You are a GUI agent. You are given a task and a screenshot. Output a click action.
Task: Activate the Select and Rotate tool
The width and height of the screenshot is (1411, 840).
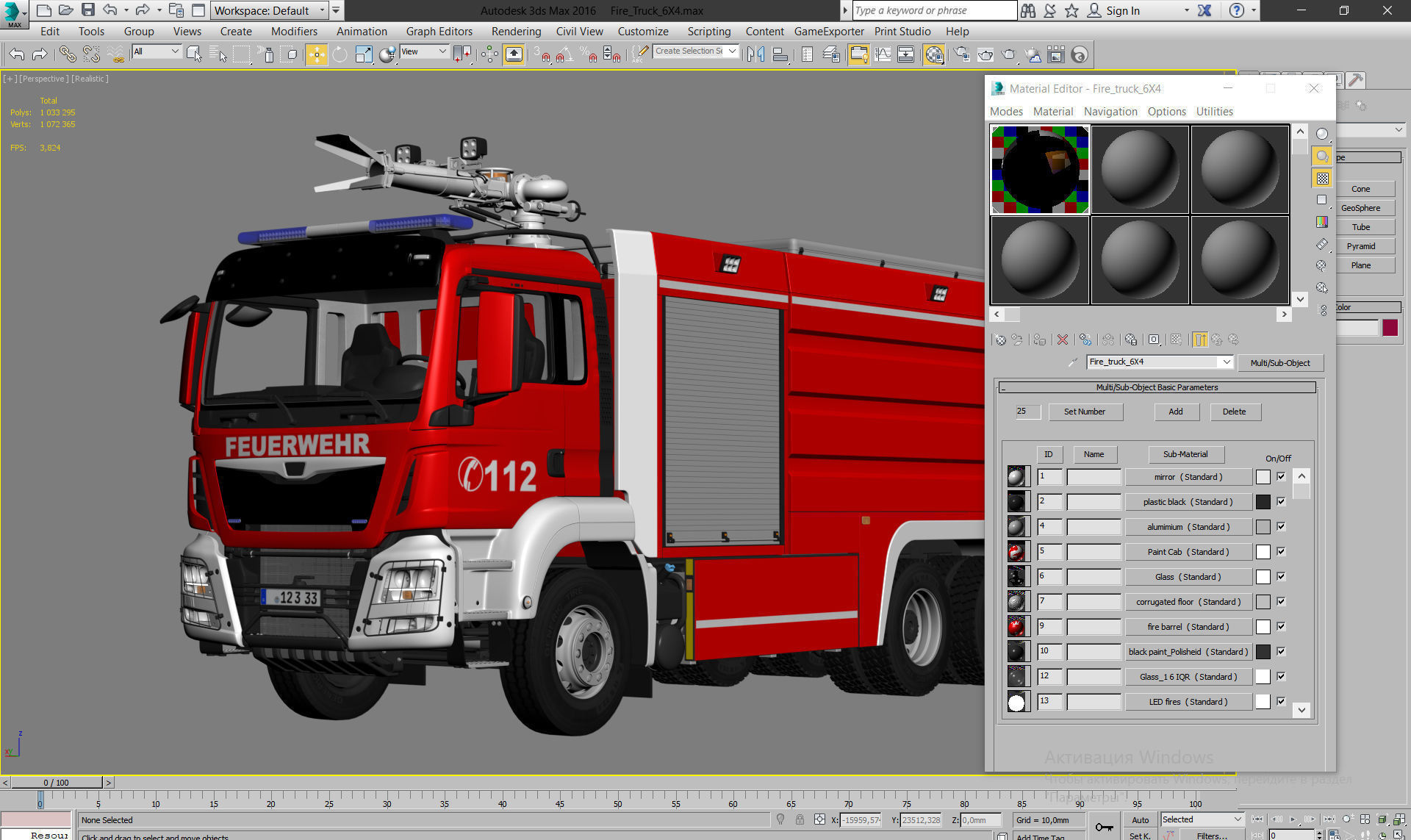pyautogui.click(x=340, y=54)
